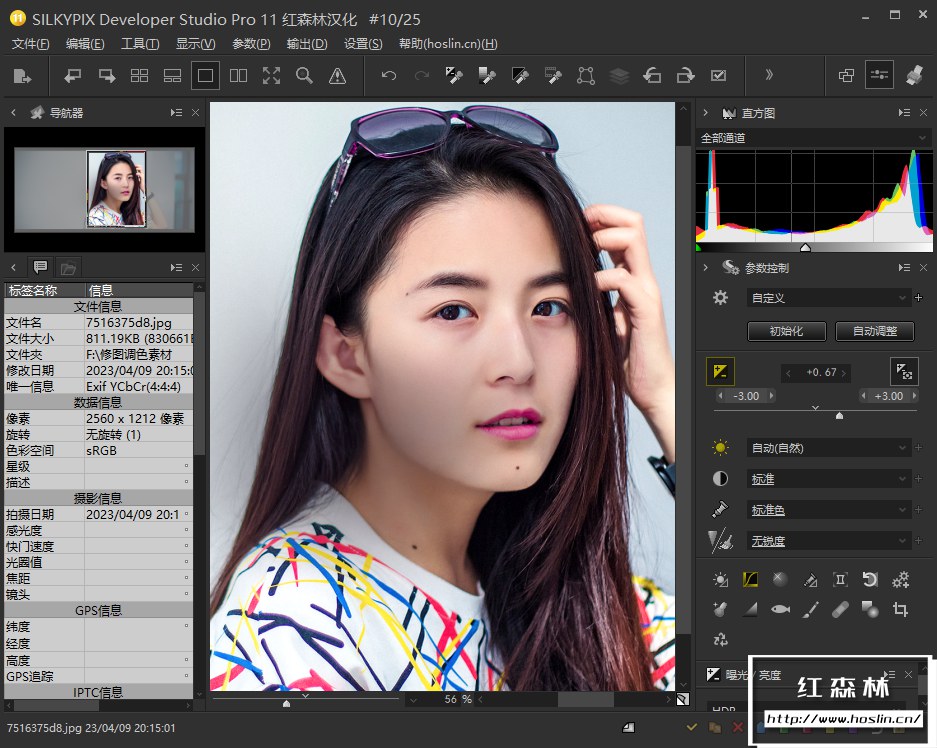Toggle the yellow exposure bias icon
This screenshot has height=748, width=937.
tap(721, 371)
